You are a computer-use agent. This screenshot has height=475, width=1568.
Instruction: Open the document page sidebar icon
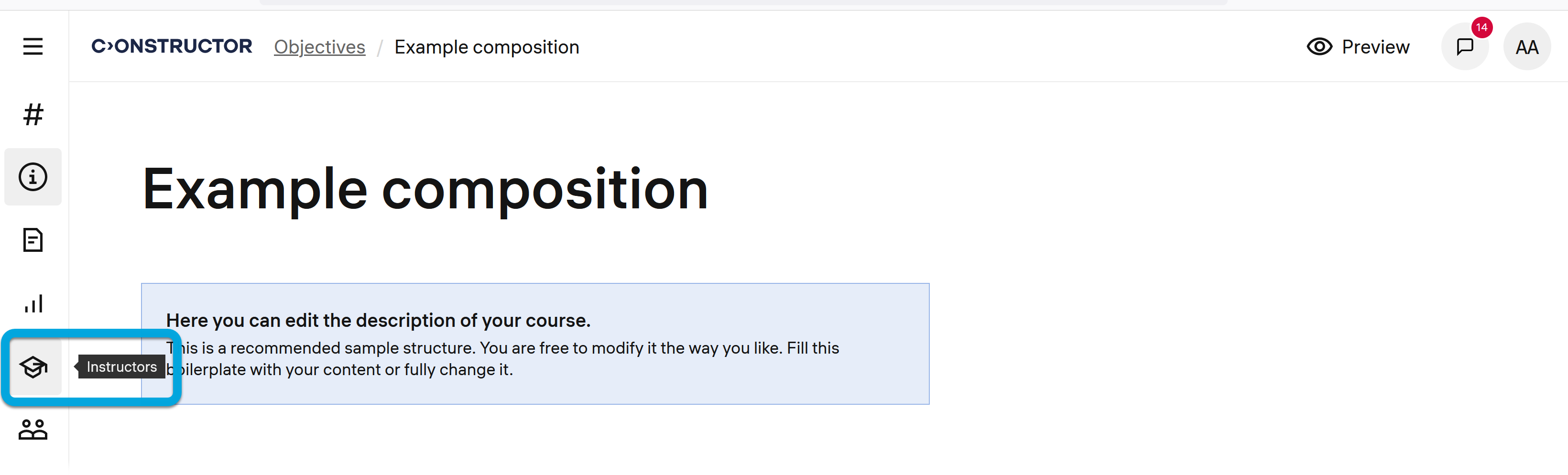[33, 239]
